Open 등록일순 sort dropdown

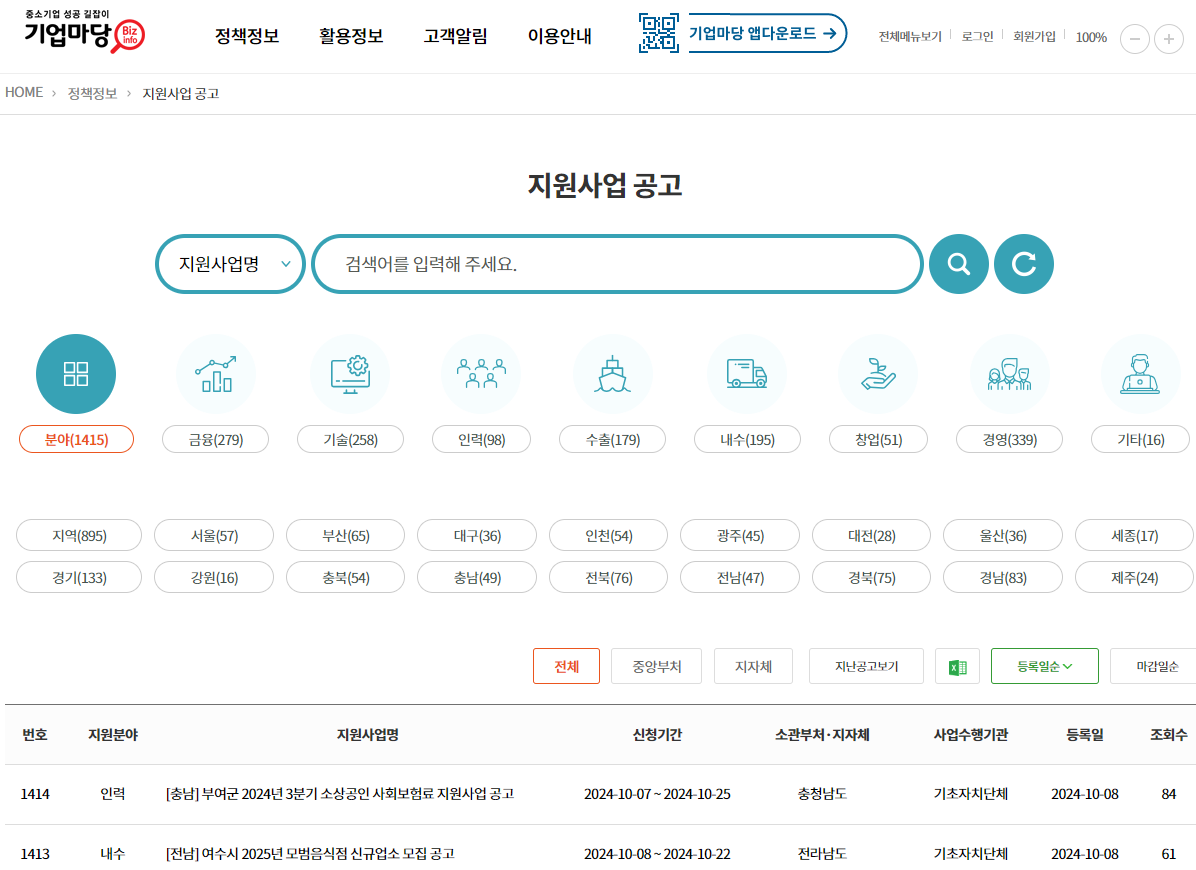(1044, 666)
